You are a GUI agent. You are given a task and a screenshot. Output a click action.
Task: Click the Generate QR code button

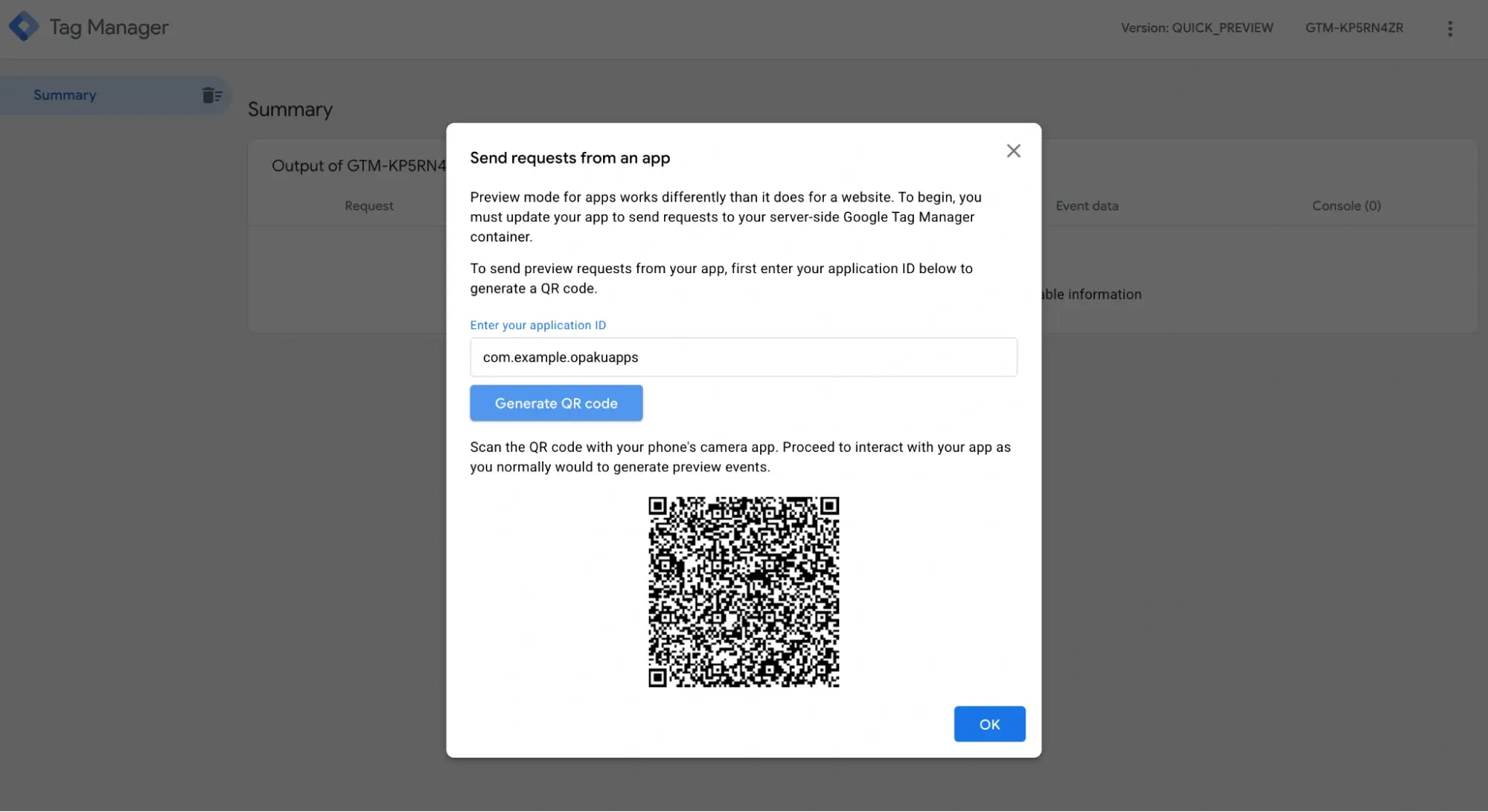pos(556,403)
